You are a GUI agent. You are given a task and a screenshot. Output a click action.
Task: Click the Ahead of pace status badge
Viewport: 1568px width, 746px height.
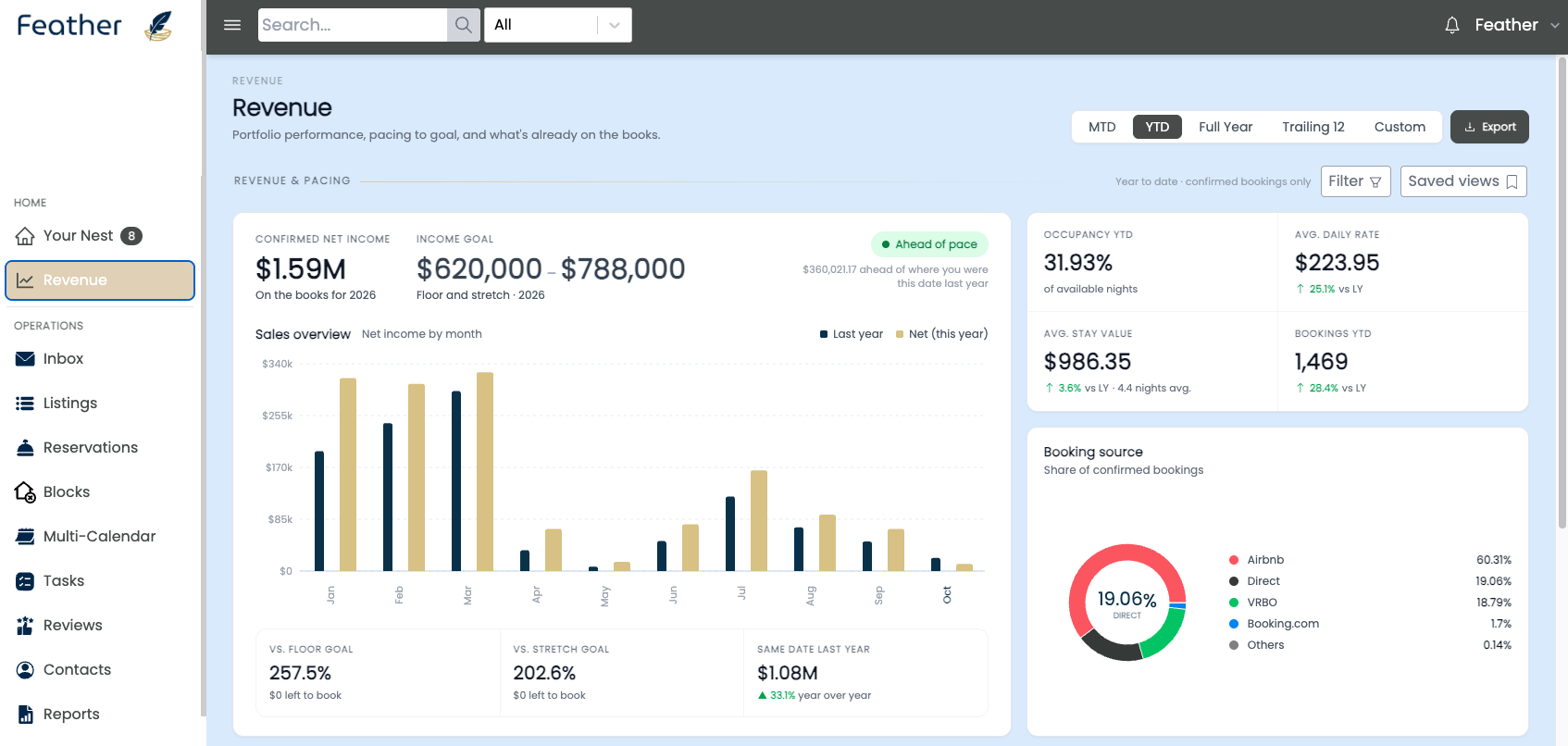[x=929, y=244]
